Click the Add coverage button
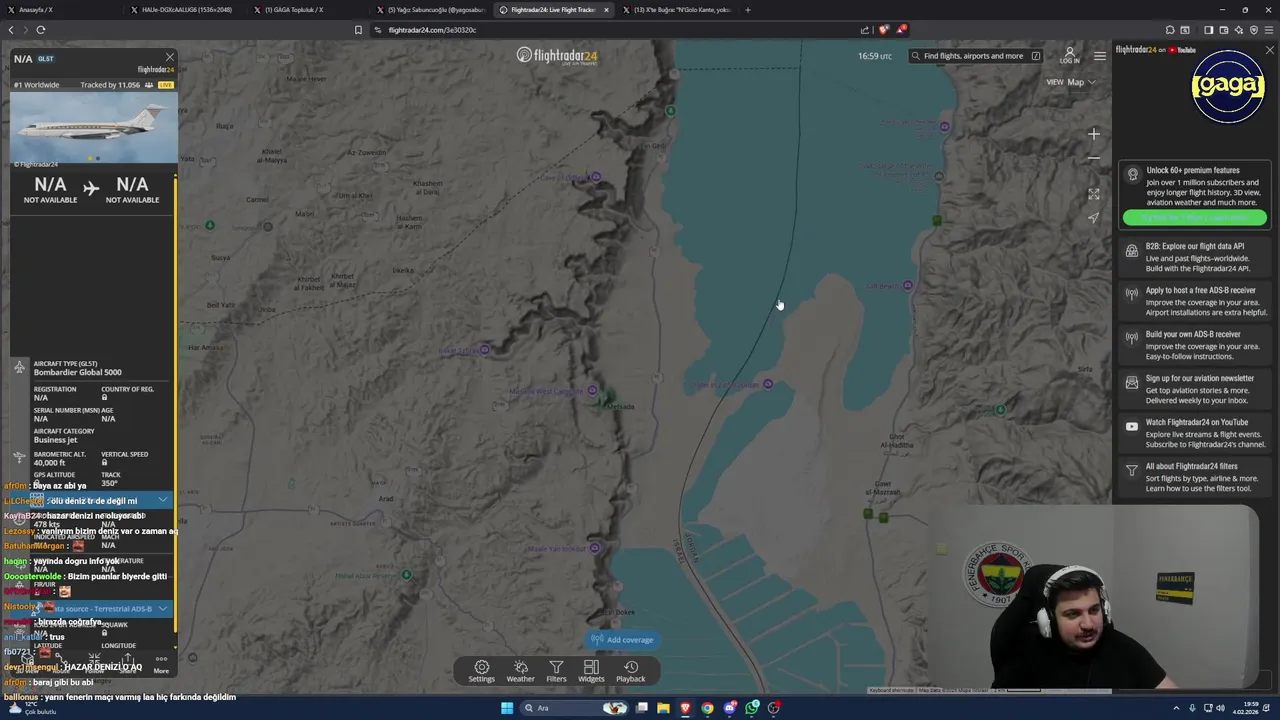This screenshot has height=720, width=1280. 622,640
